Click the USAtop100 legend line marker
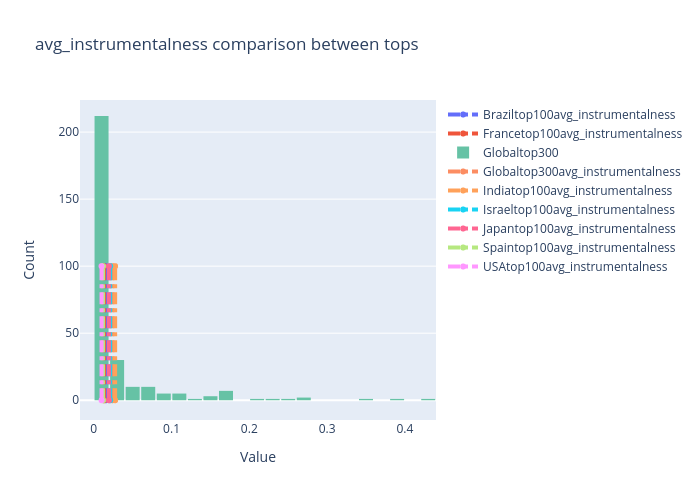 tap(463, 267)
